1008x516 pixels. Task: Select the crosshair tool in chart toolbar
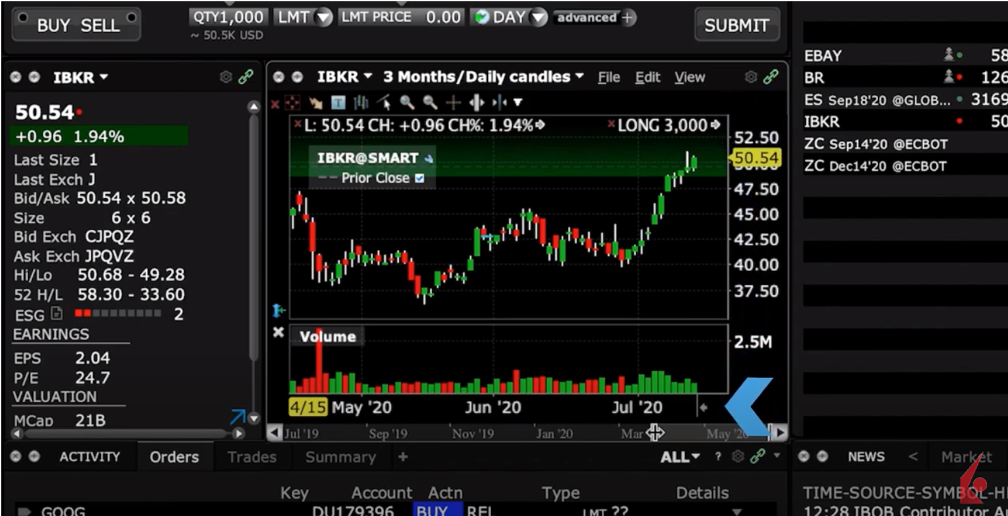(x=453, y=102)
